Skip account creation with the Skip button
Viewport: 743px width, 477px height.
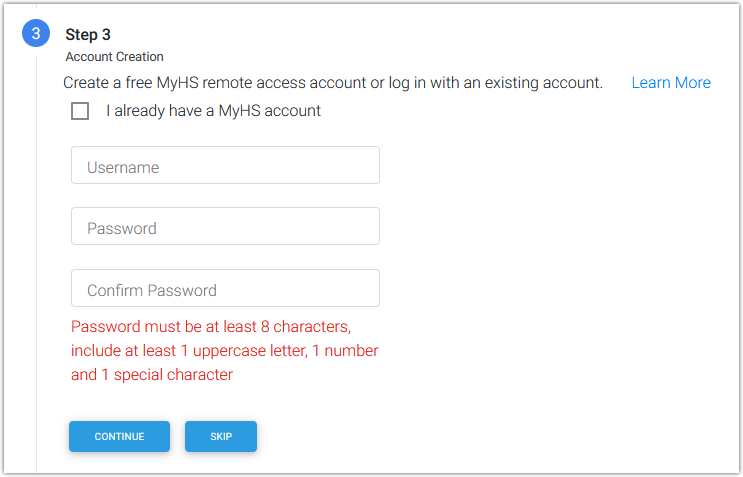(x=221, y=437)
